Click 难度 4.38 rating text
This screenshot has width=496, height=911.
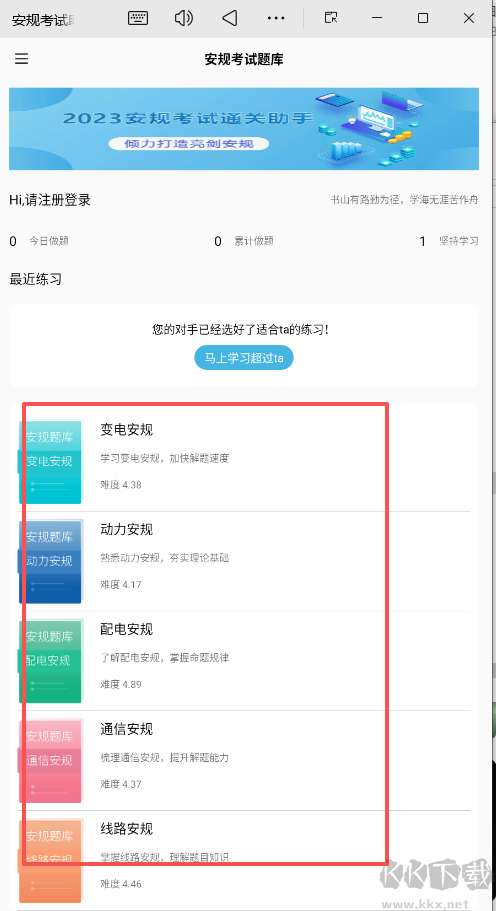coord(121,485)
